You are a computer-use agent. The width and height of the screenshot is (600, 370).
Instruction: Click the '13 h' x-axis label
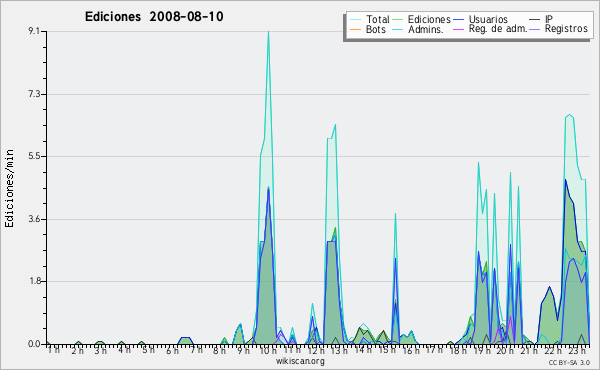pyautogui.click(x=339, y=350)
